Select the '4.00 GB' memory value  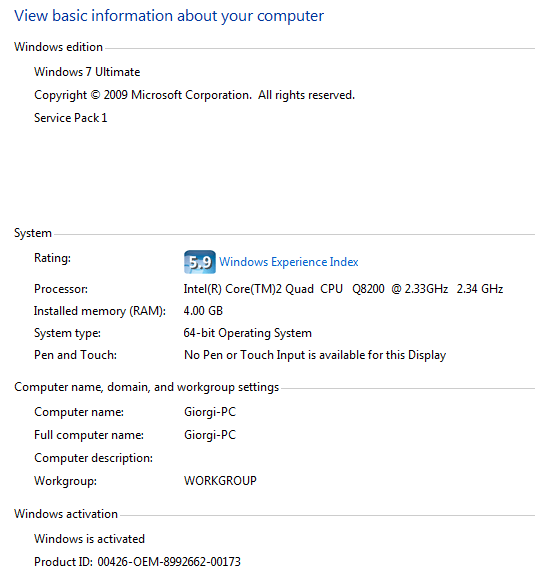click(203, 311)
